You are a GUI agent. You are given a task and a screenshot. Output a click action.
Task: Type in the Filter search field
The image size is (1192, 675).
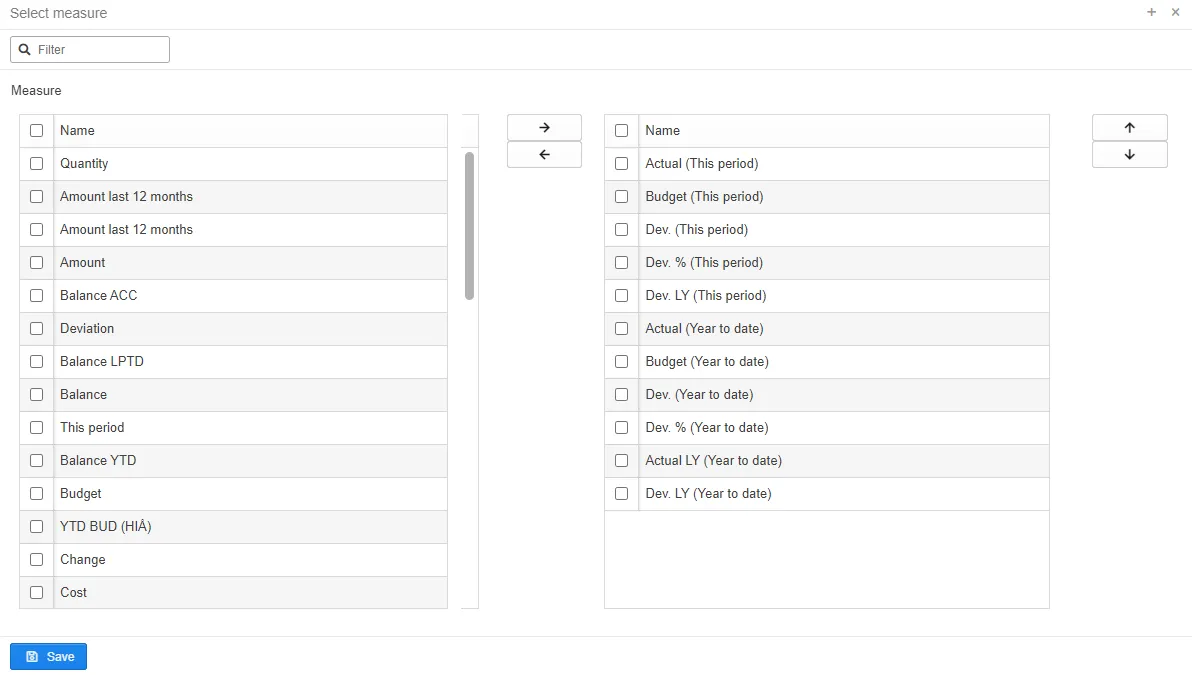tap(100, 49)
